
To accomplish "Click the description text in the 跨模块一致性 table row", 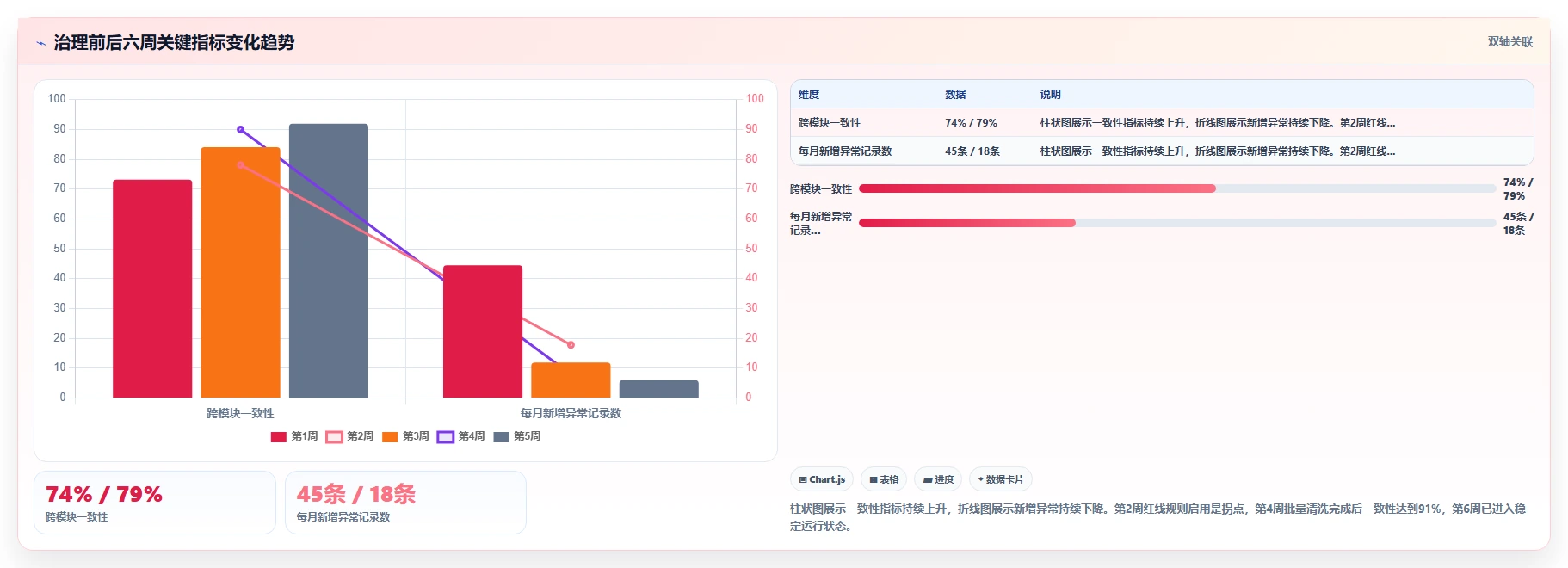I will tap(1218, 123).
